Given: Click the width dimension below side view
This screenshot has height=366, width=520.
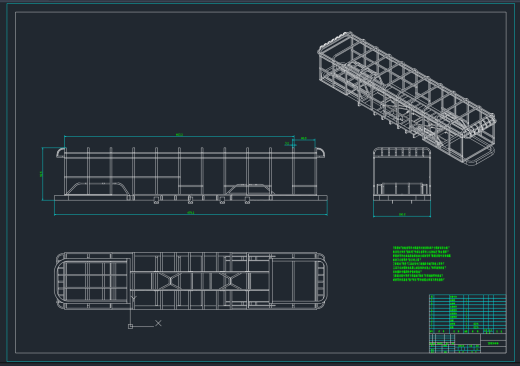Looking at the screenshot, I should tap(402, 215).
